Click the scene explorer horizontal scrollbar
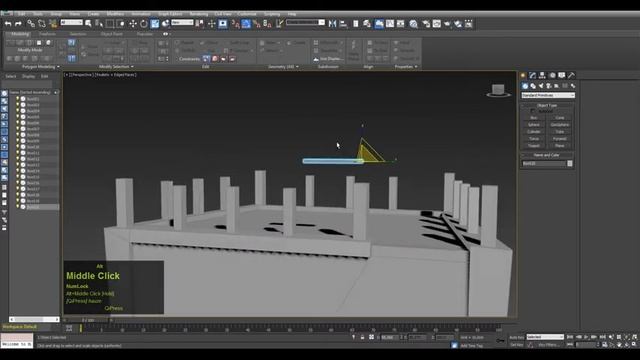Image resolution: width=640 pixels, height=360 pixels. pyautogui.click(x=34, y=319)
